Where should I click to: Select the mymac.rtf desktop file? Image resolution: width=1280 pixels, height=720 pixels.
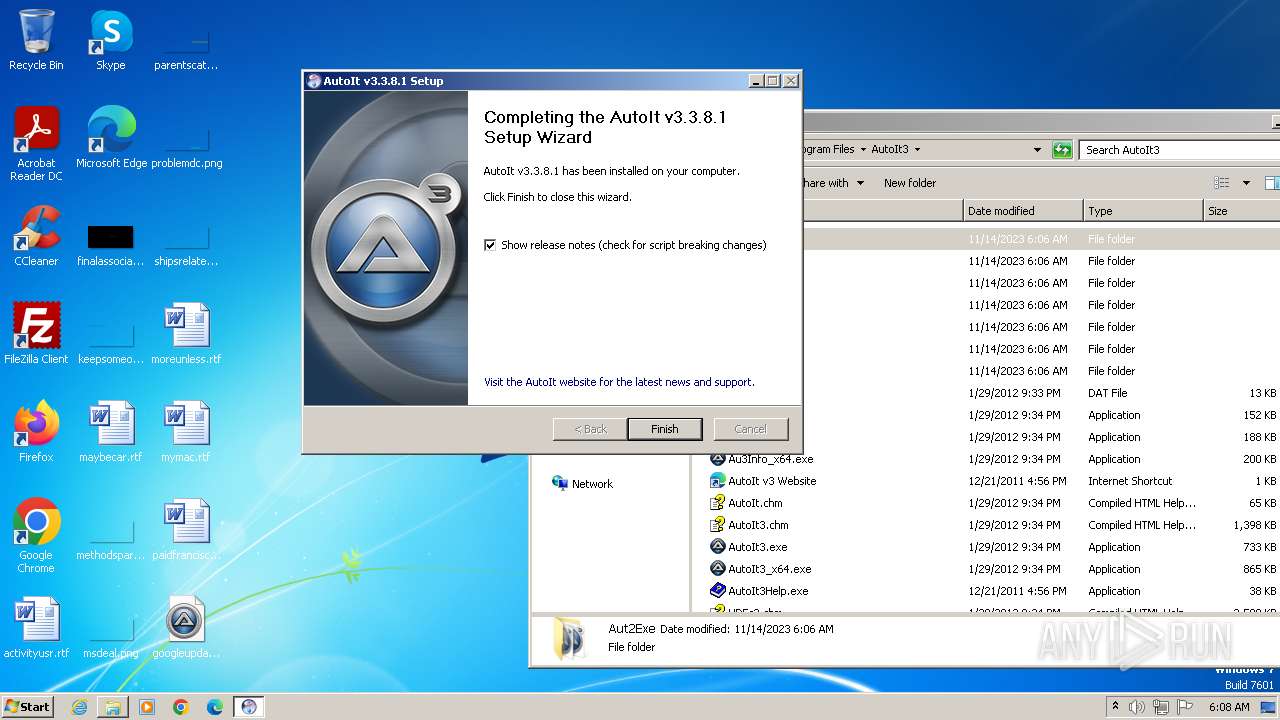(186, 432)
